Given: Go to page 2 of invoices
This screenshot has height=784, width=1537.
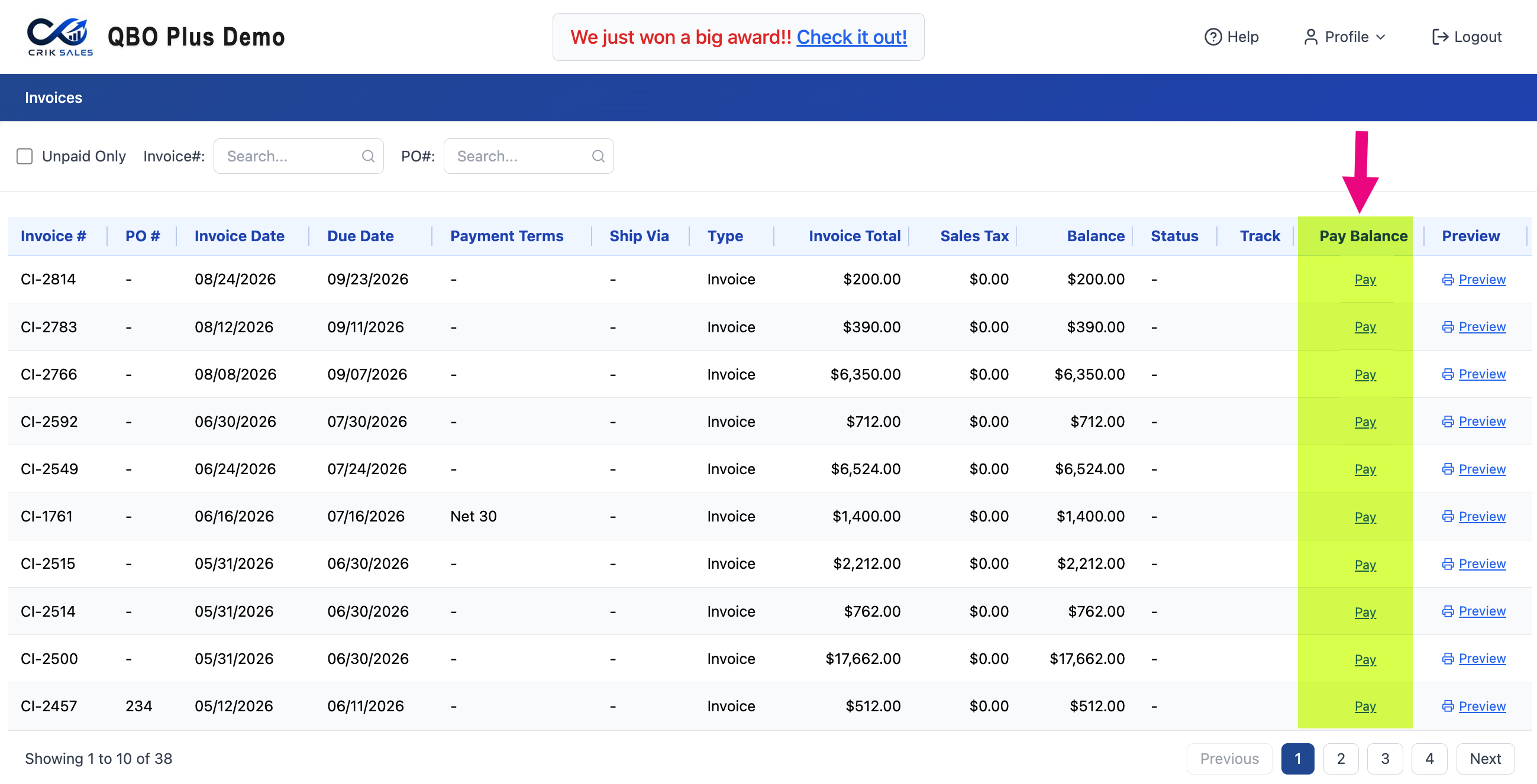Looking at the screenshot, I should point(1341,759).
